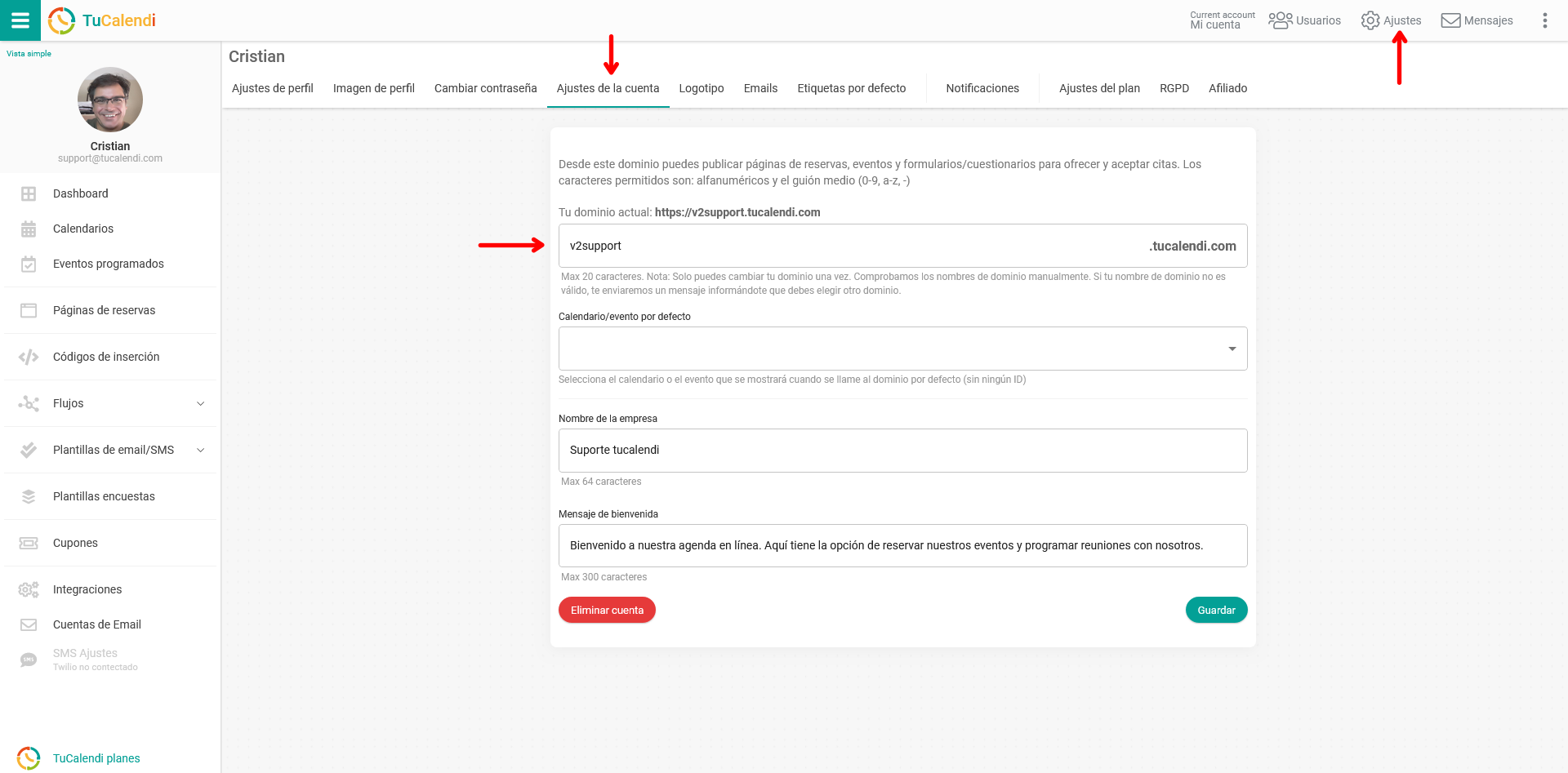Switch to Emails tab
Image resolution: width=1568 pixels, height=773 pixels.
click(x=760, y=88)
